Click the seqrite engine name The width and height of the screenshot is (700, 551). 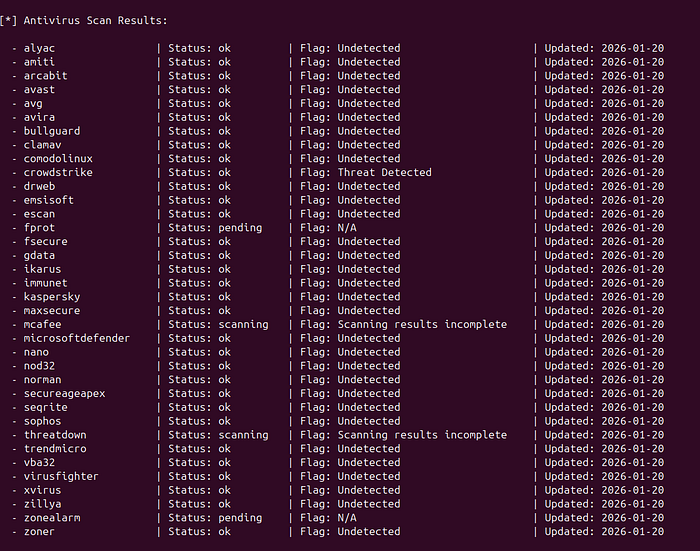point(46,408)
